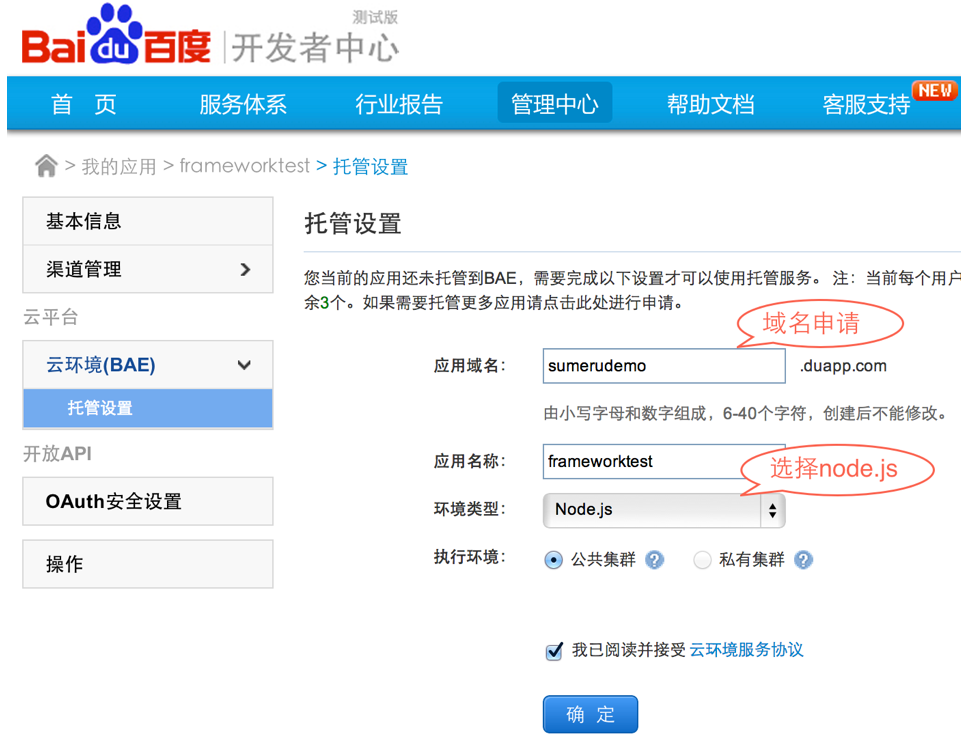Open the 云环境服务协议 link

pos(746,650)
